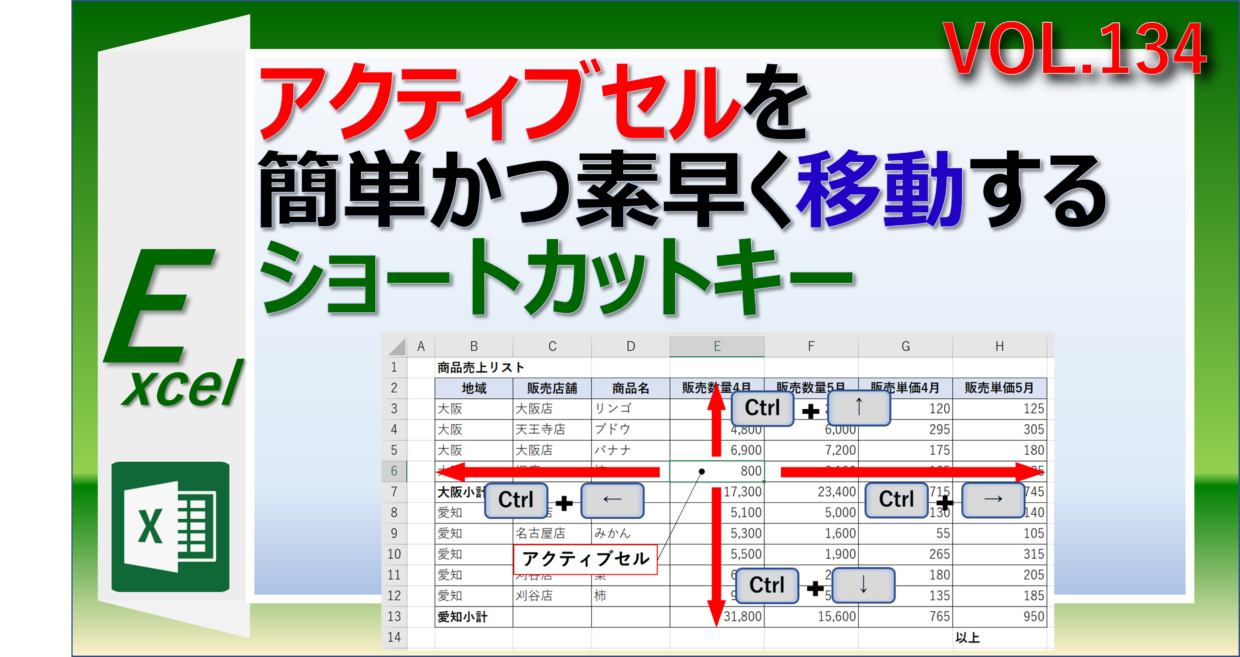
Task: Click the 6,900 cell
Action: 717,450
